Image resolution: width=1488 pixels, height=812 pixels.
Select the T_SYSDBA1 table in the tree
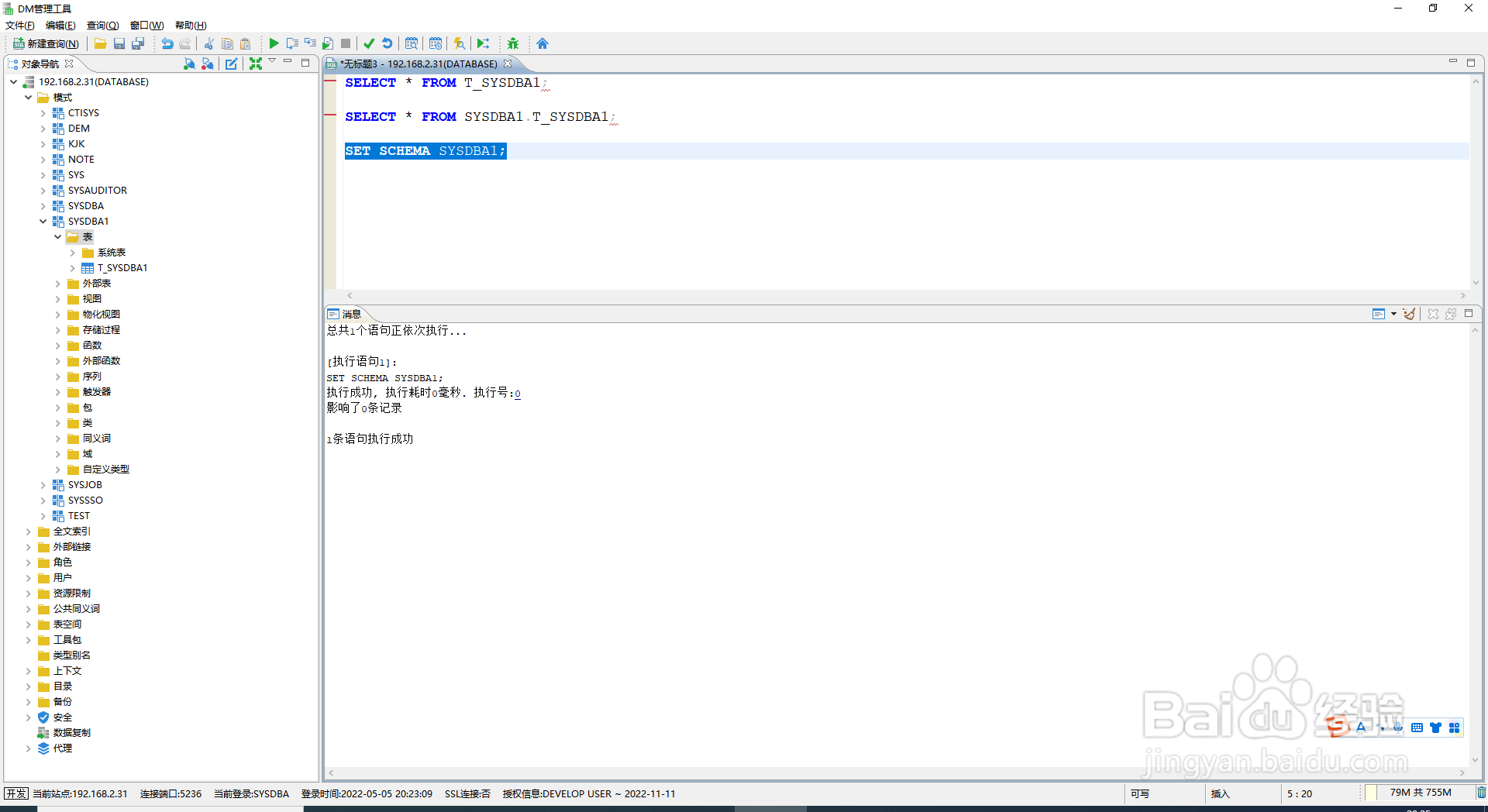point(122,268)
